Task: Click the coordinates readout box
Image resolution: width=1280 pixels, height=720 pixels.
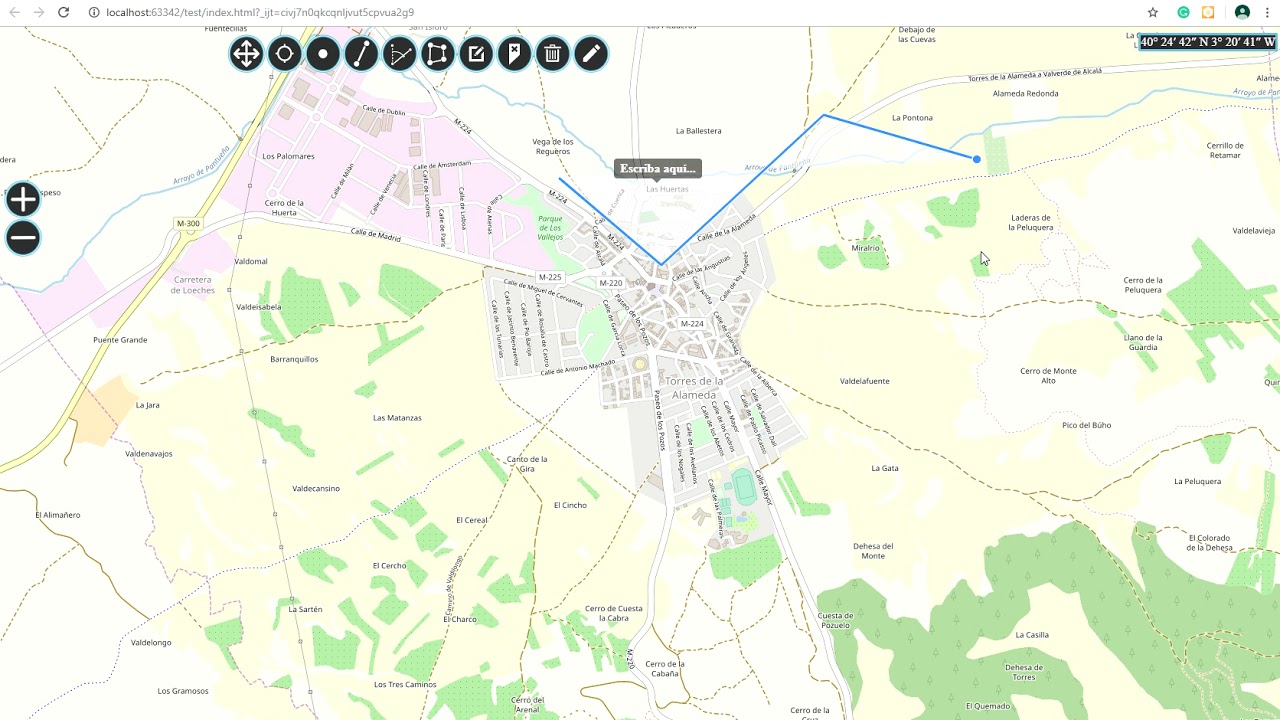Action: (x=1208, y=42)
